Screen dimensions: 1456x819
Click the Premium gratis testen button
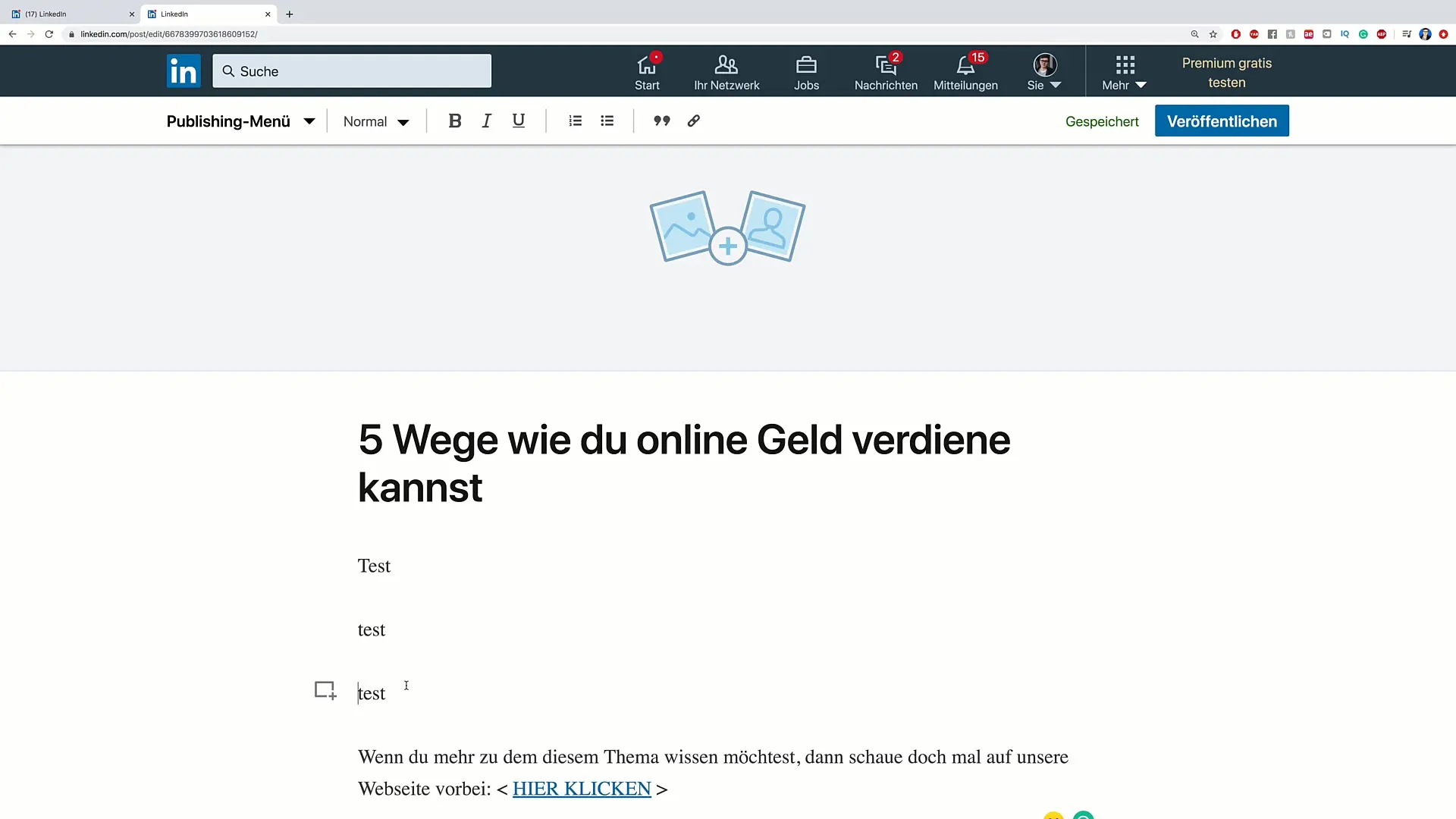(x=1226, y=72)
